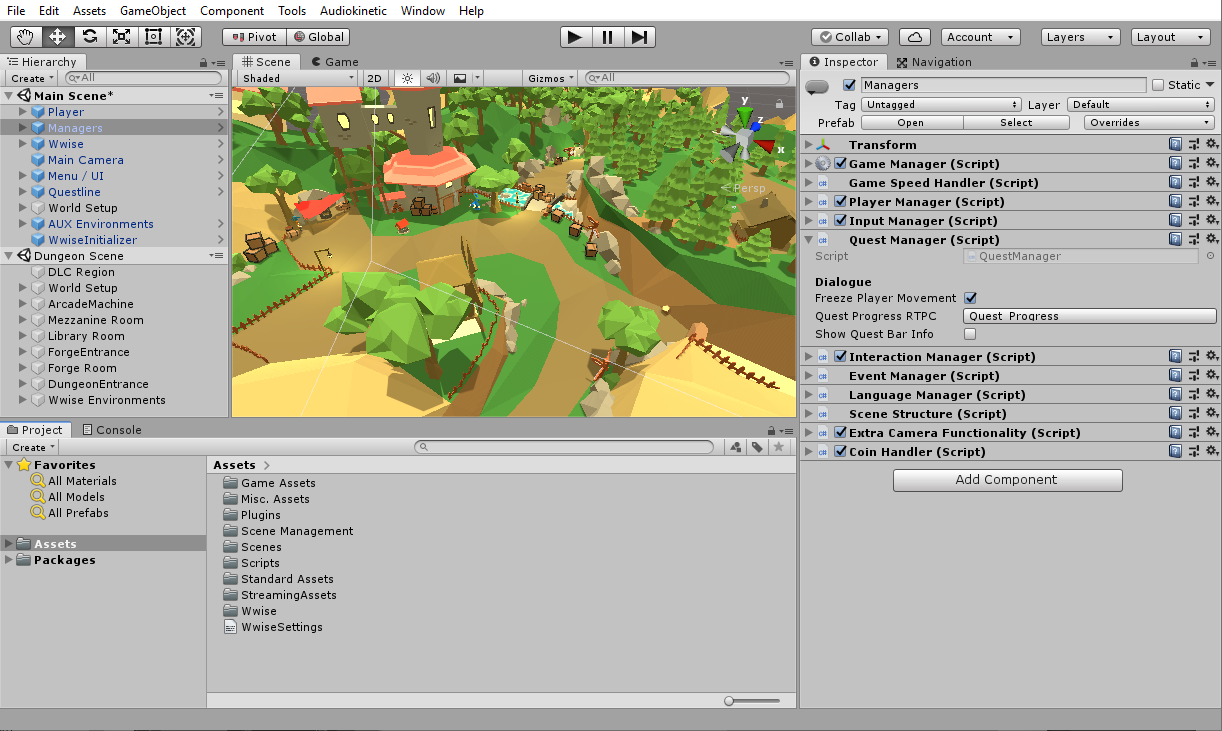Select the Scale tool
This screenshot has height=731, width=1222.
122,37
